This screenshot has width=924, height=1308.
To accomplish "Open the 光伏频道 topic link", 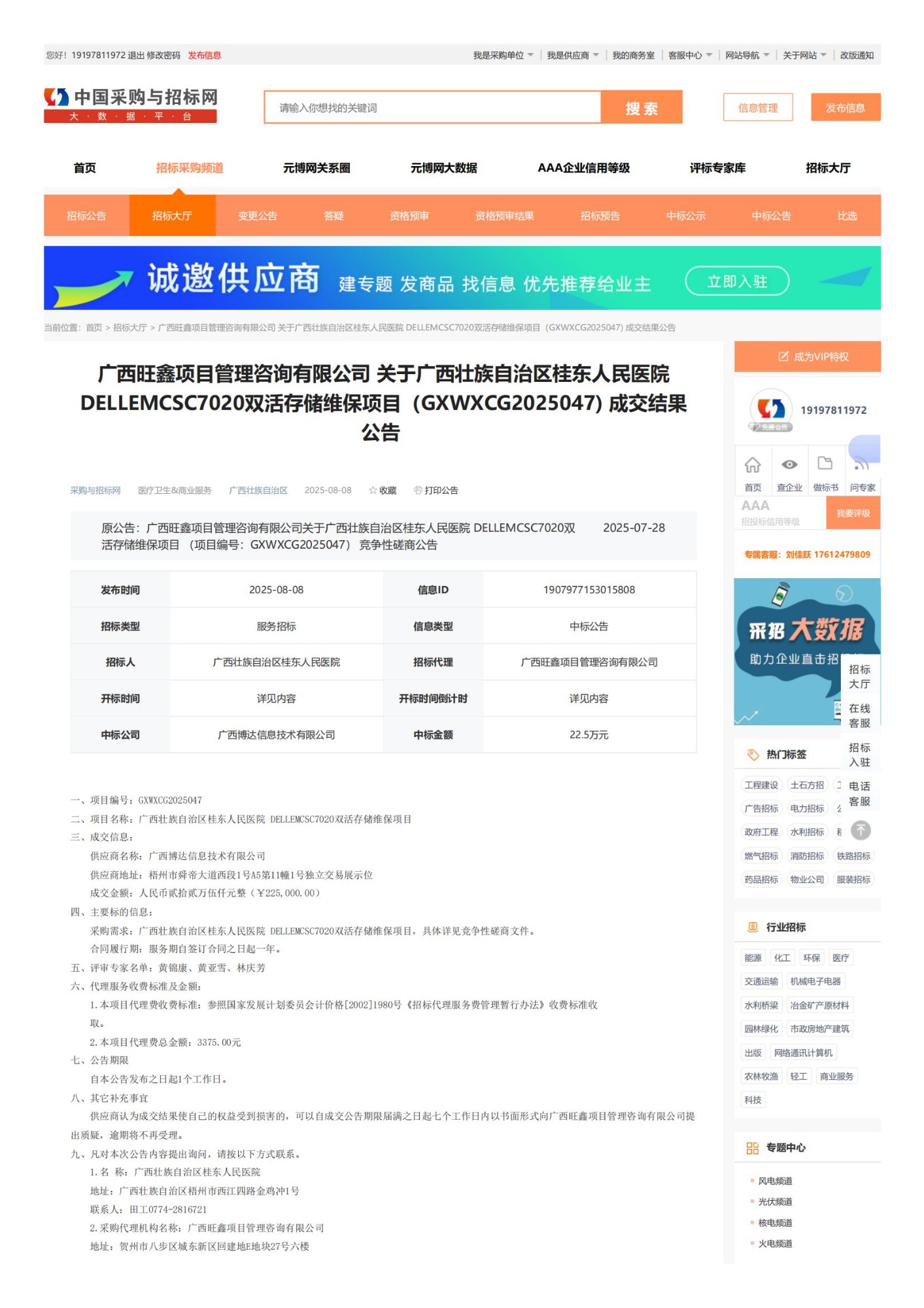I will pyautogui.click(x=775, y=1202).
